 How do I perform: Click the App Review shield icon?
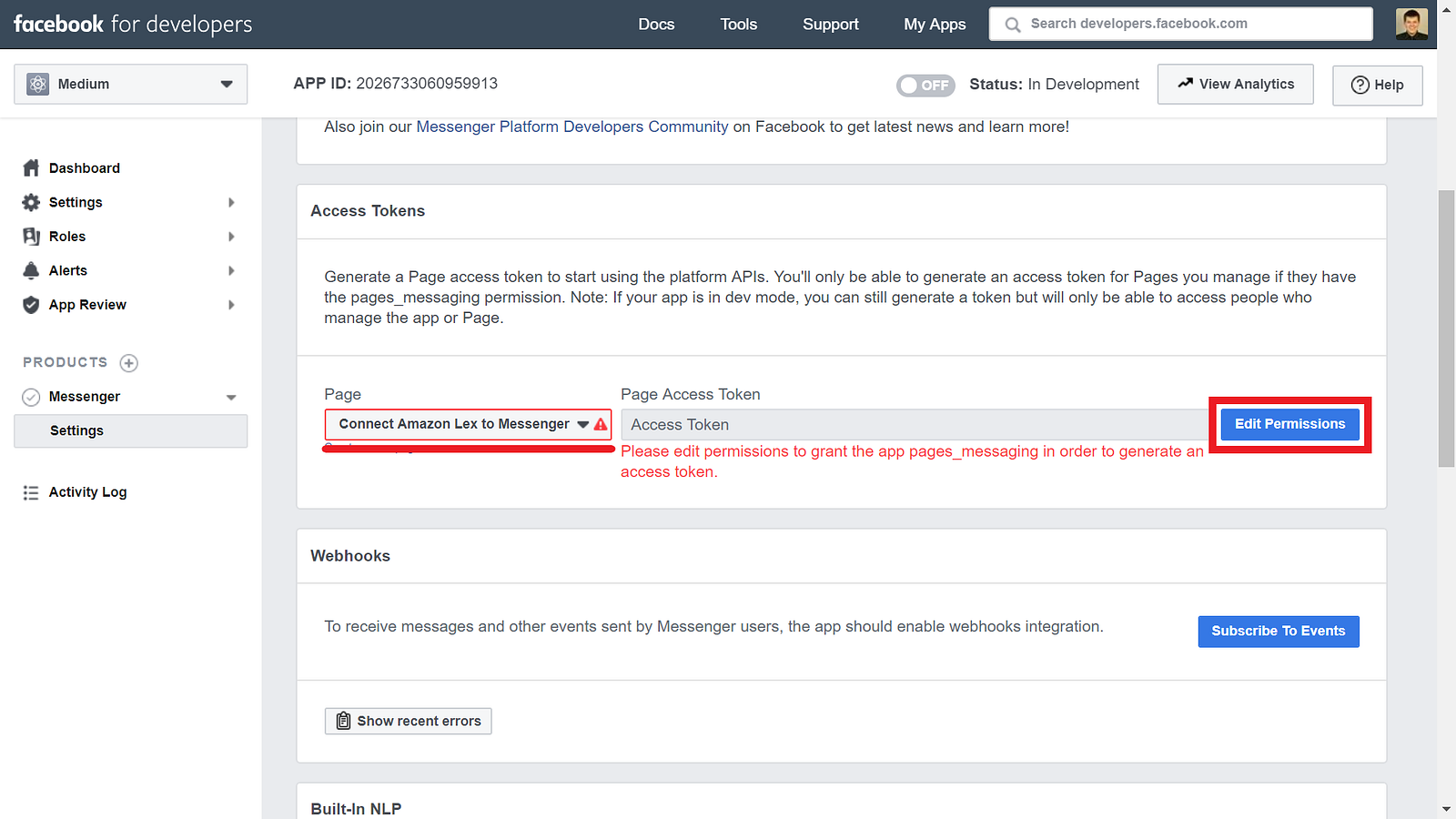click(x=31, y=305)
